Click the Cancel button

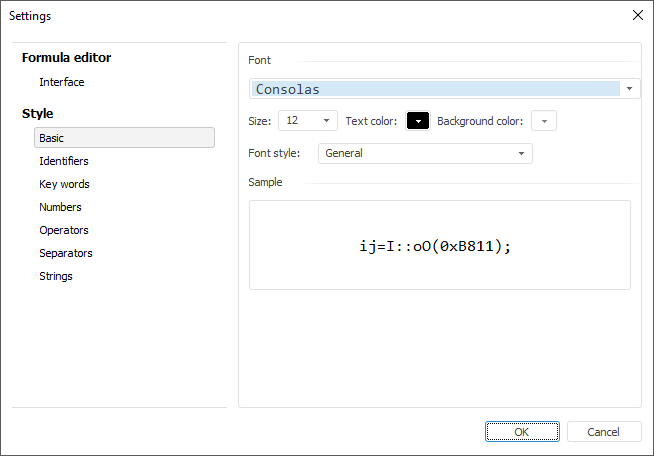pyautogui.click(x=603, y=431)
